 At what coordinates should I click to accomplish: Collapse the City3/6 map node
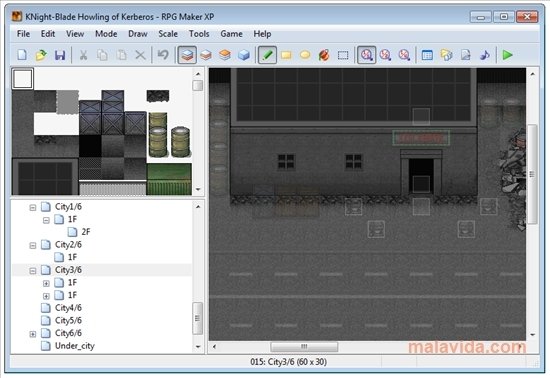coord(33,271)
